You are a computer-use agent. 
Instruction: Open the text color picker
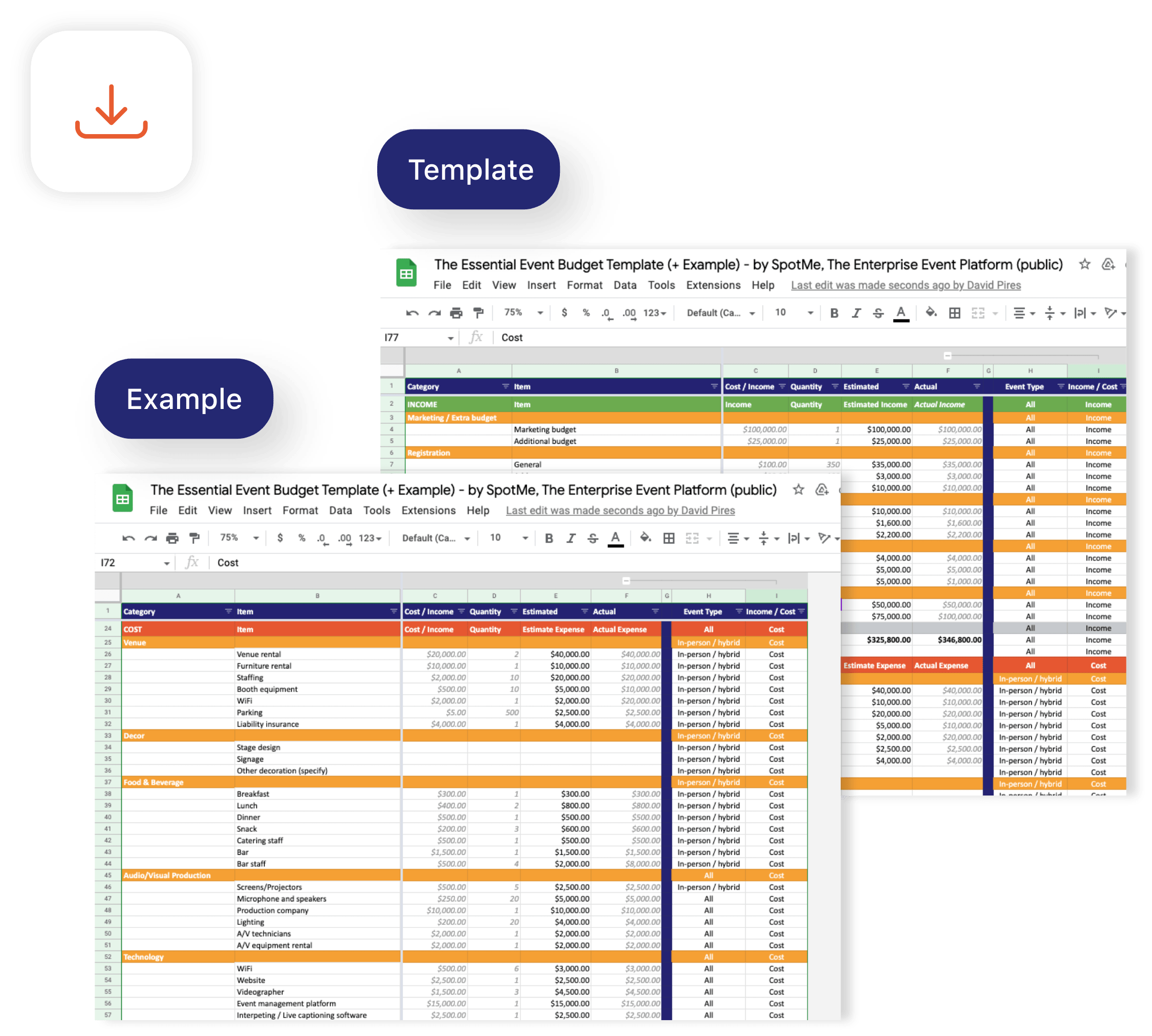point(615,538)
